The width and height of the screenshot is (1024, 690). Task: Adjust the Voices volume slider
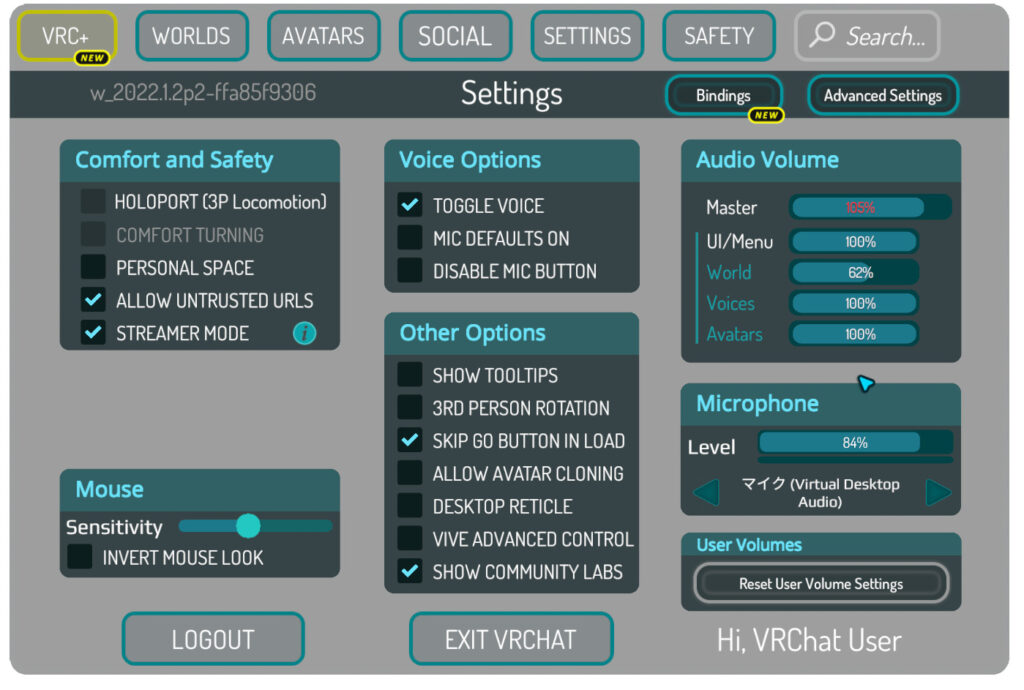point(854,303)
